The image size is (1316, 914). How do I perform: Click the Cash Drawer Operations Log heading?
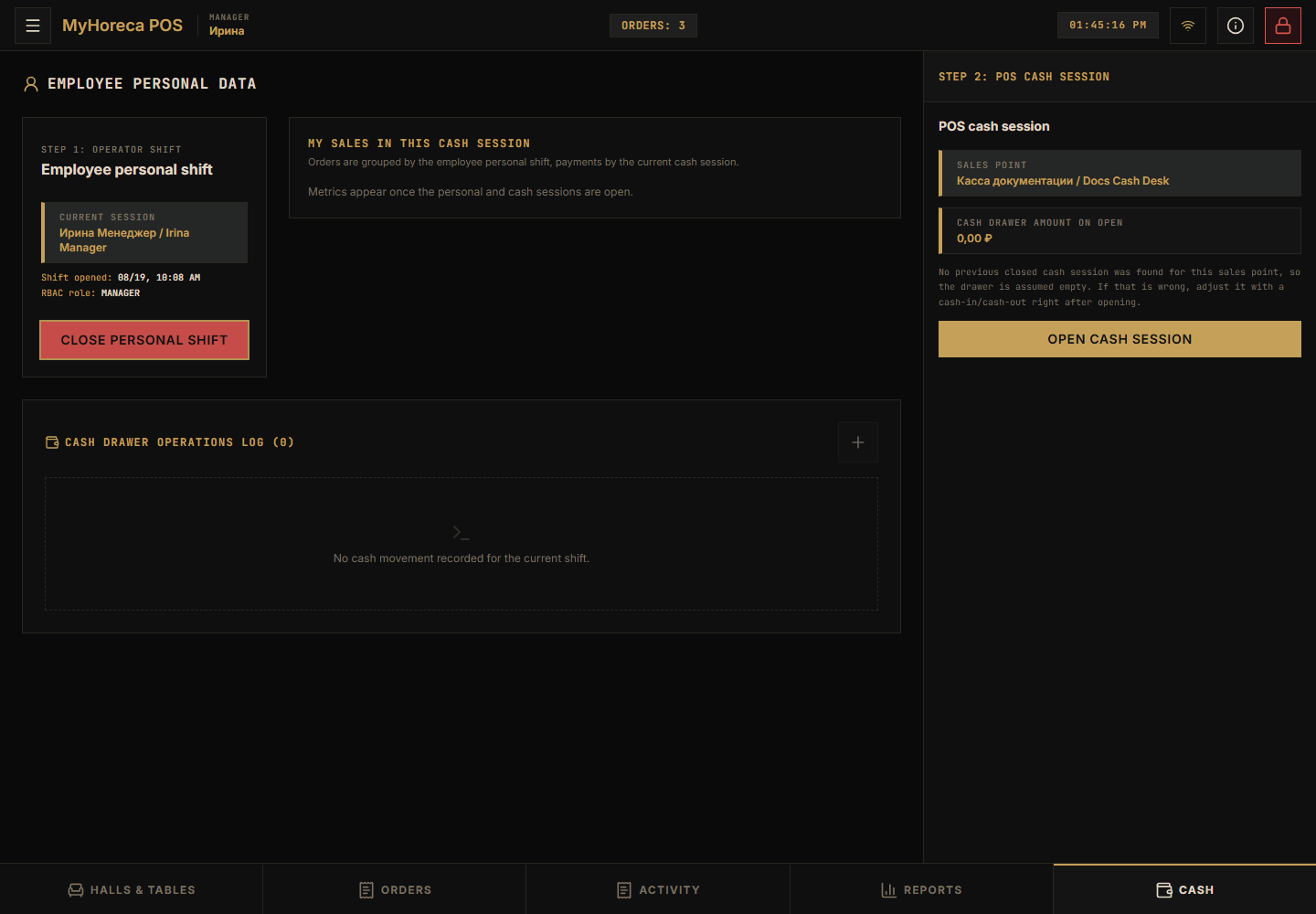coord(179,442)
